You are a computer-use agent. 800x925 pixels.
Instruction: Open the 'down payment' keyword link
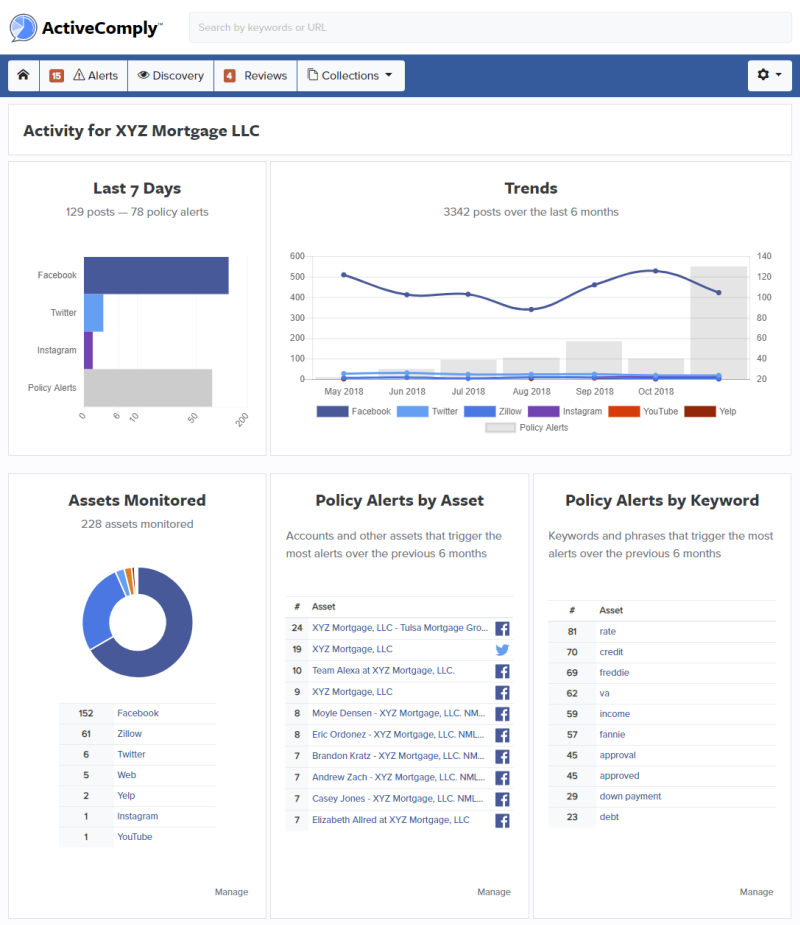(x=630, y=796)
